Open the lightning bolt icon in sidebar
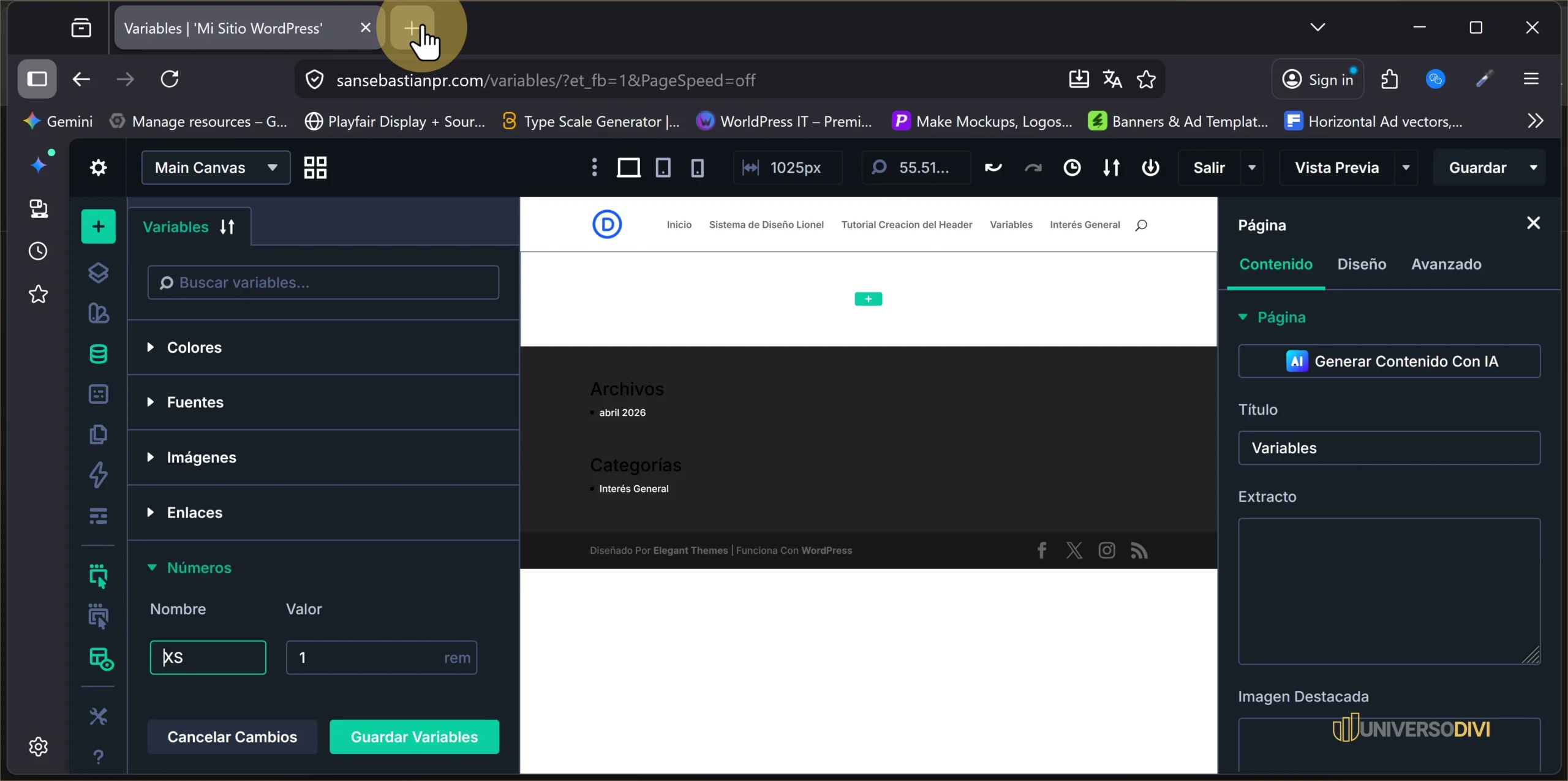Image resolution: width=1568 pixels, height=781 pixels. click(x=98, y=475)
